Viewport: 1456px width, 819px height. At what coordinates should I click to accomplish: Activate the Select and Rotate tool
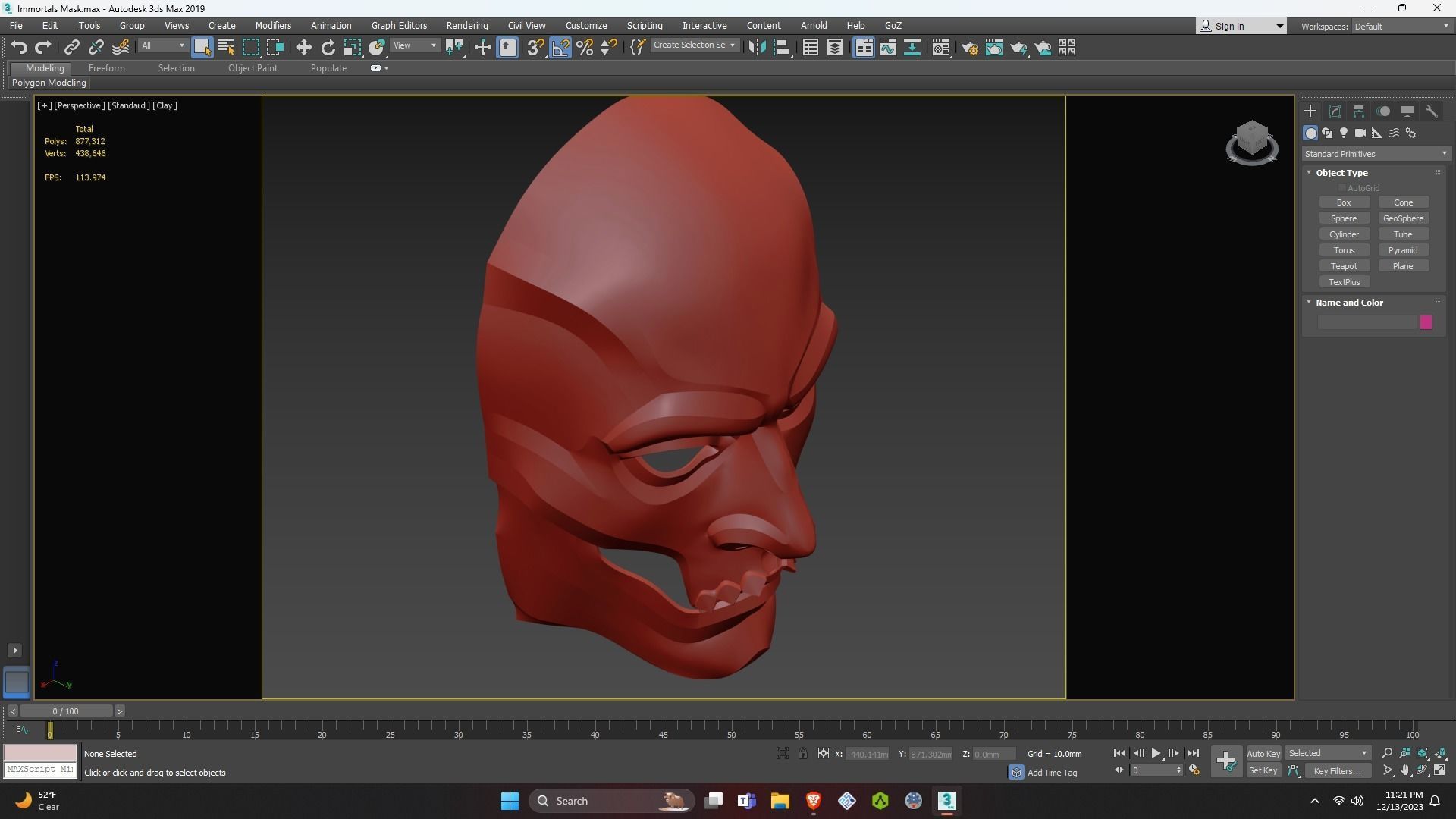tap(328, 48)
